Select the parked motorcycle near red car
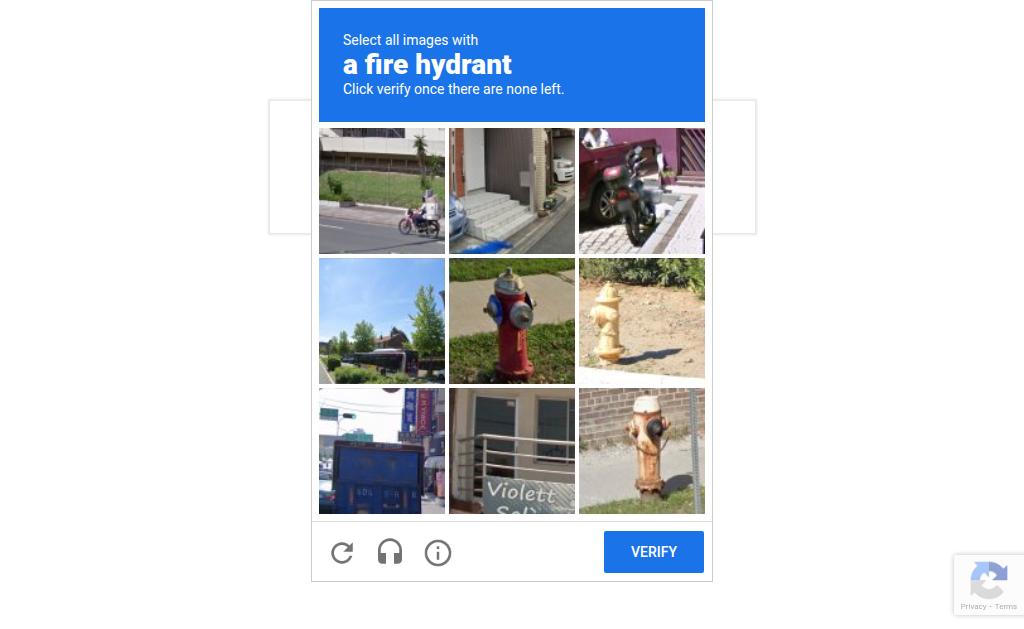 point(642,191)
